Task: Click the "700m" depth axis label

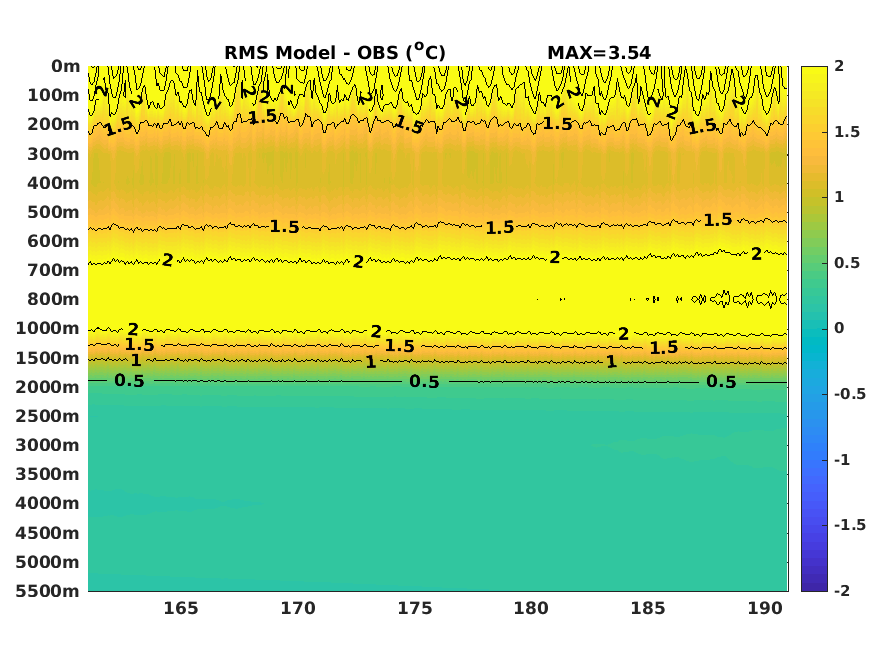Action: (54, 270)
